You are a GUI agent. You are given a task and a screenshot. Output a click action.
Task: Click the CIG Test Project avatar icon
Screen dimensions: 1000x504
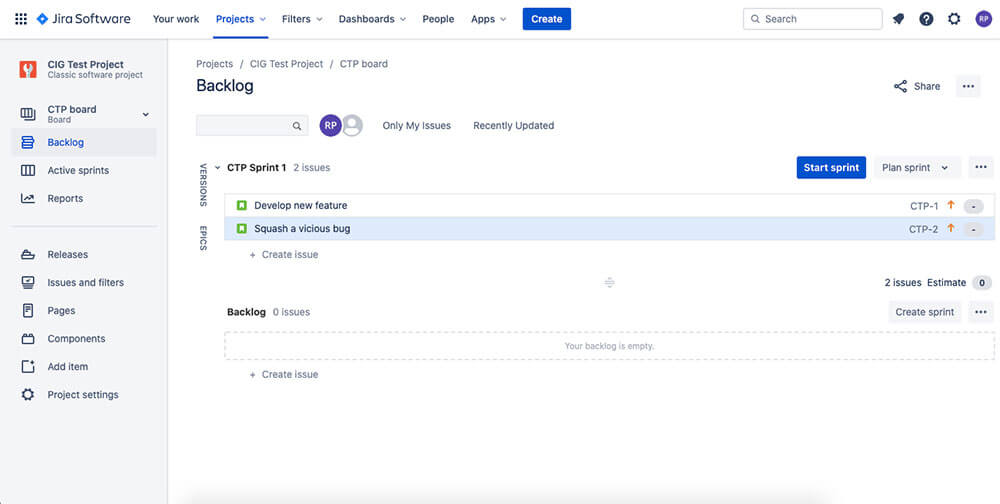click(28, 69)
